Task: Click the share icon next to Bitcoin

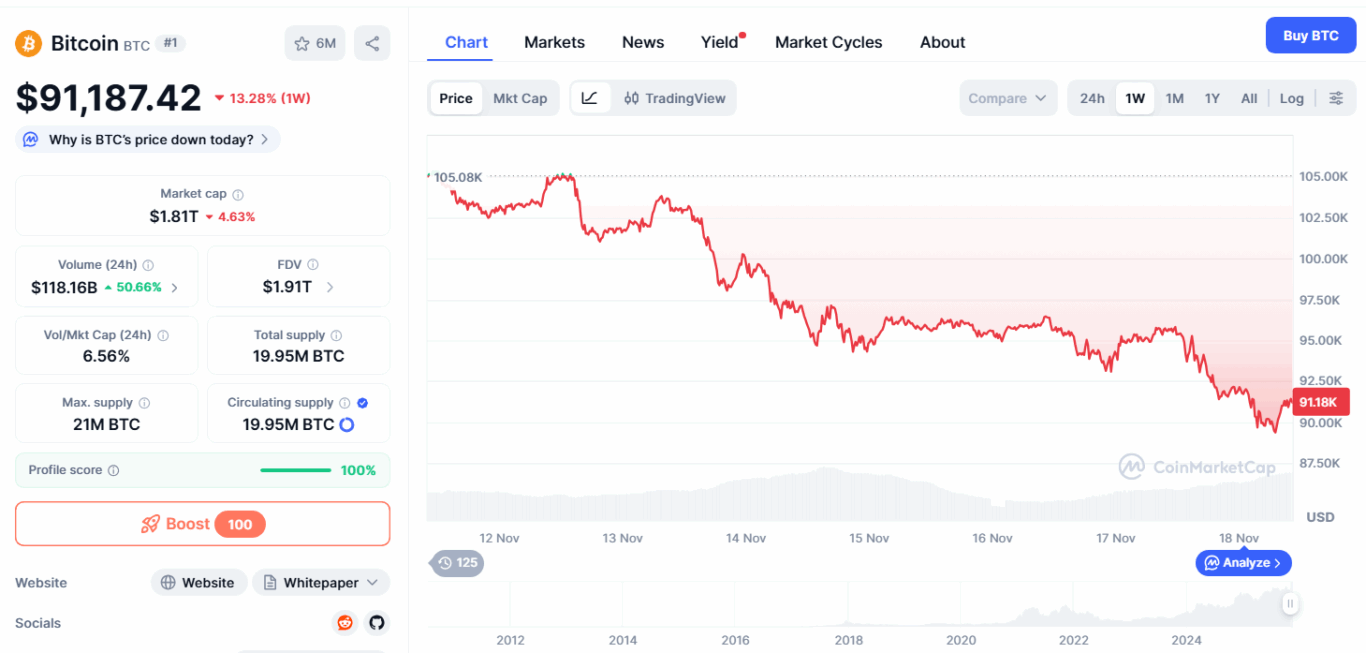Action: pyautogui.click(x=372, y=43)
